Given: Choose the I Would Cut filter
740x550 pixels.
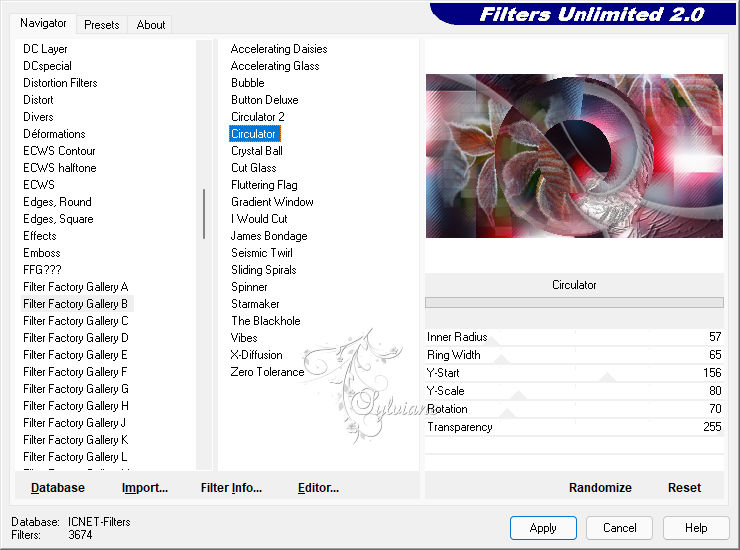Looking at the screenshot, I should 259,219.
